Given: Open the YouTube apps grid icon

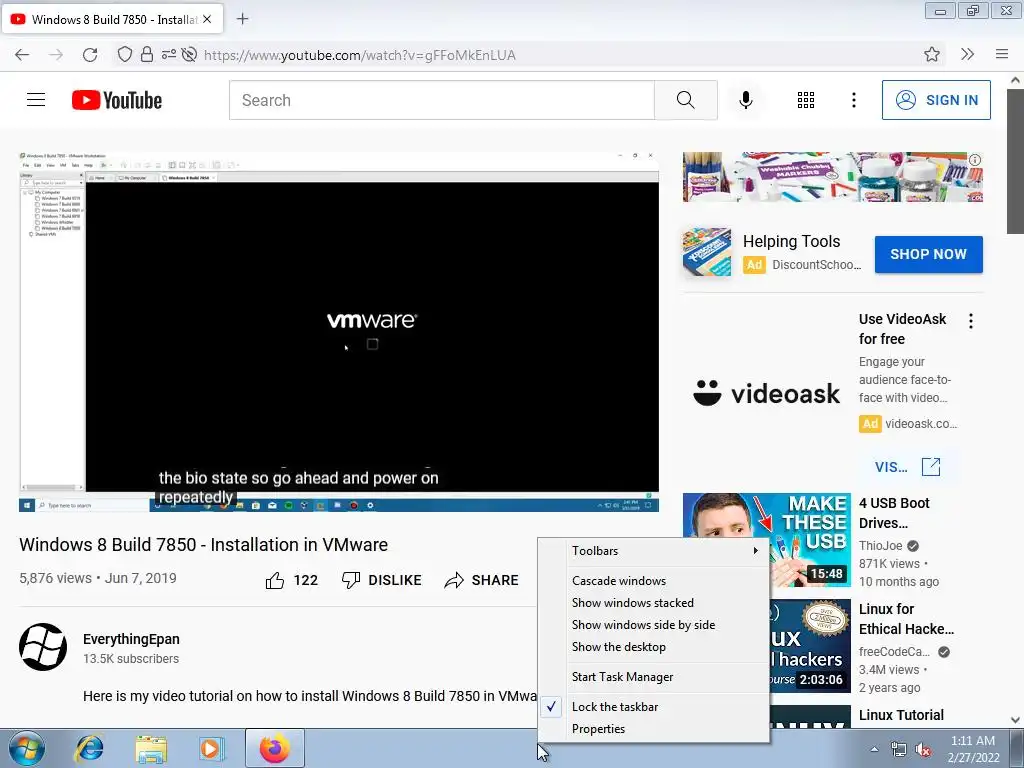Looking at the screenshot, I should (x=806, y=100).
